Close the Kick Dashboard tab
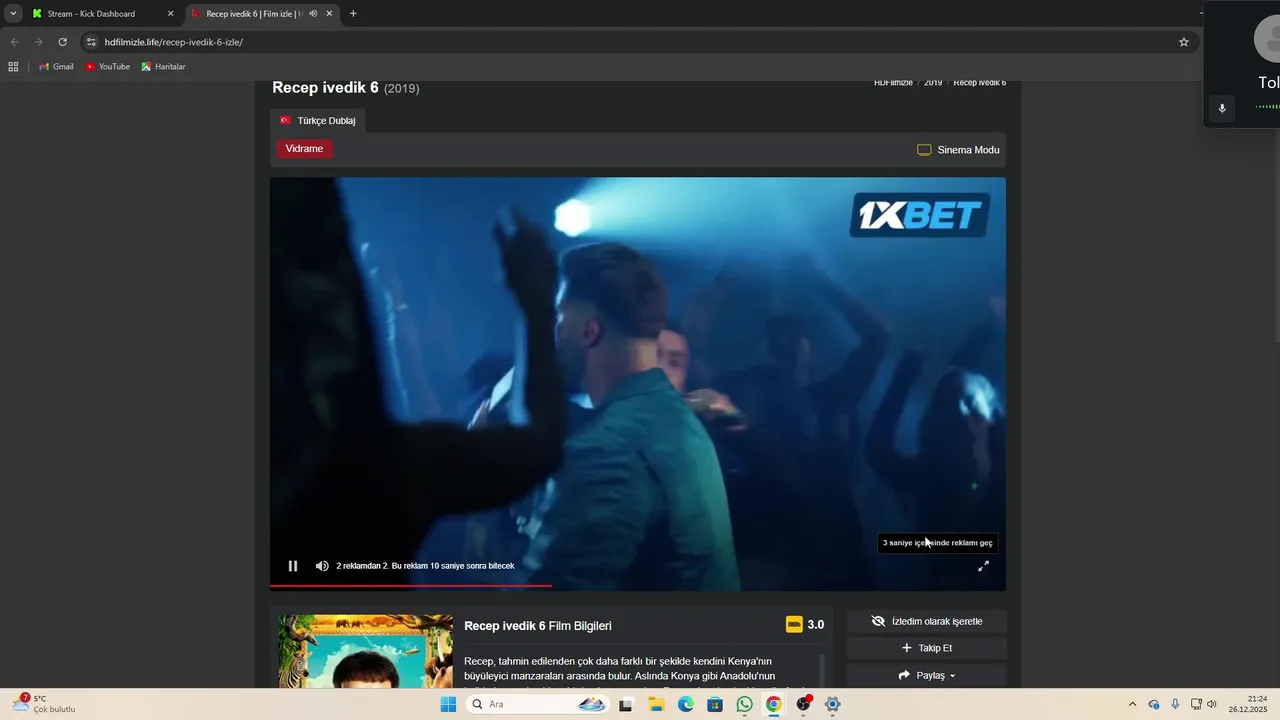 [x=170, y=14]
